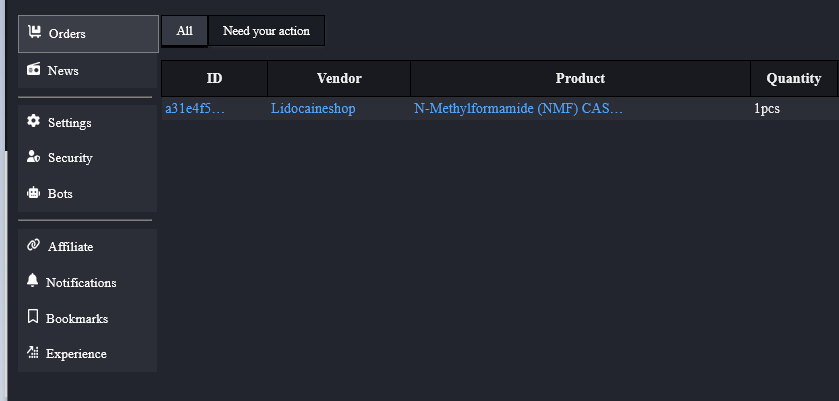Viewport: 839px width, 401px height.
Task: Switch to the Need your action tab
Action: [x=266, y=31]
